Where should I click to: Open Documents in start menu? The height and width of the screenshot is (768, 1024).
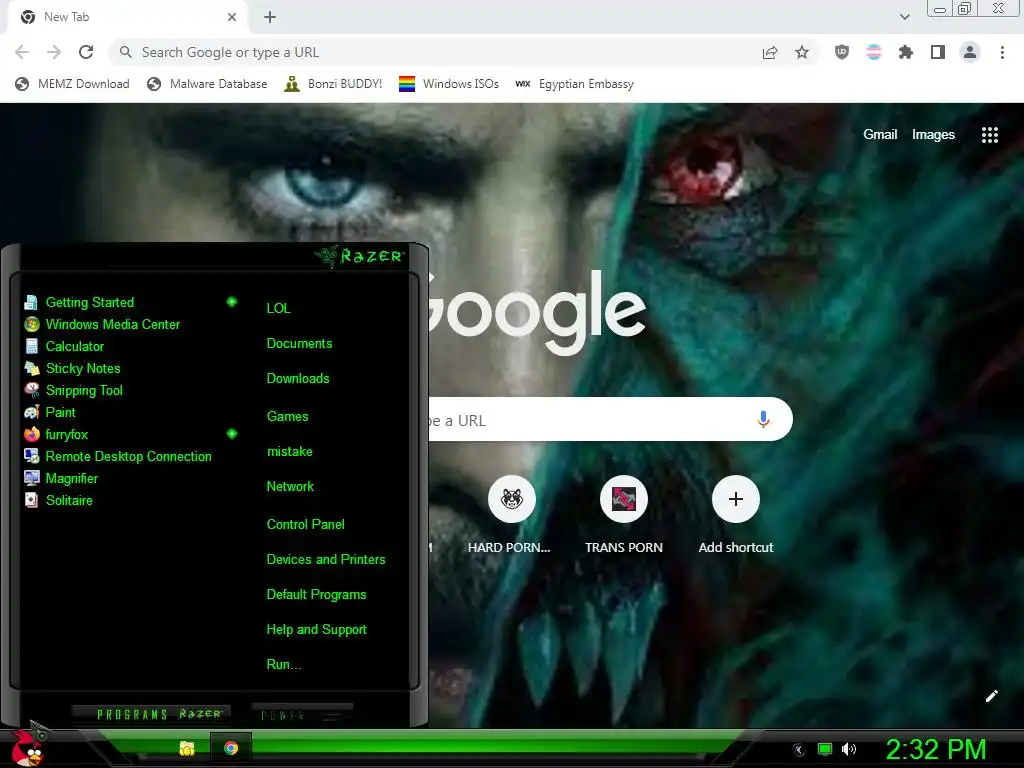click(x=299, y=344)
